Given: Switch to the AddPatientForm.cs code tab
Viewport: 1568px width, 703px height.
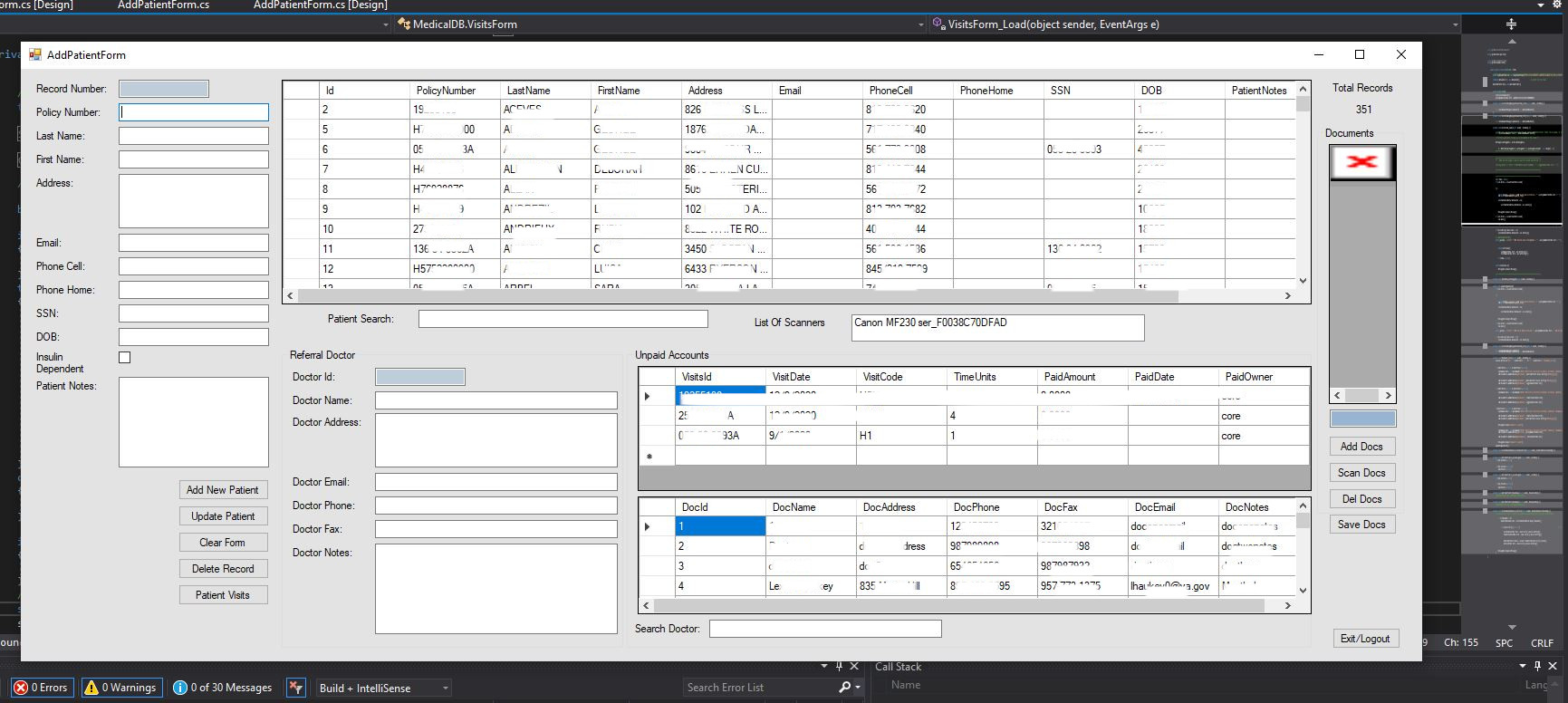Looking at the screenshot, I should pyautogui.click(x=163, y=5).
